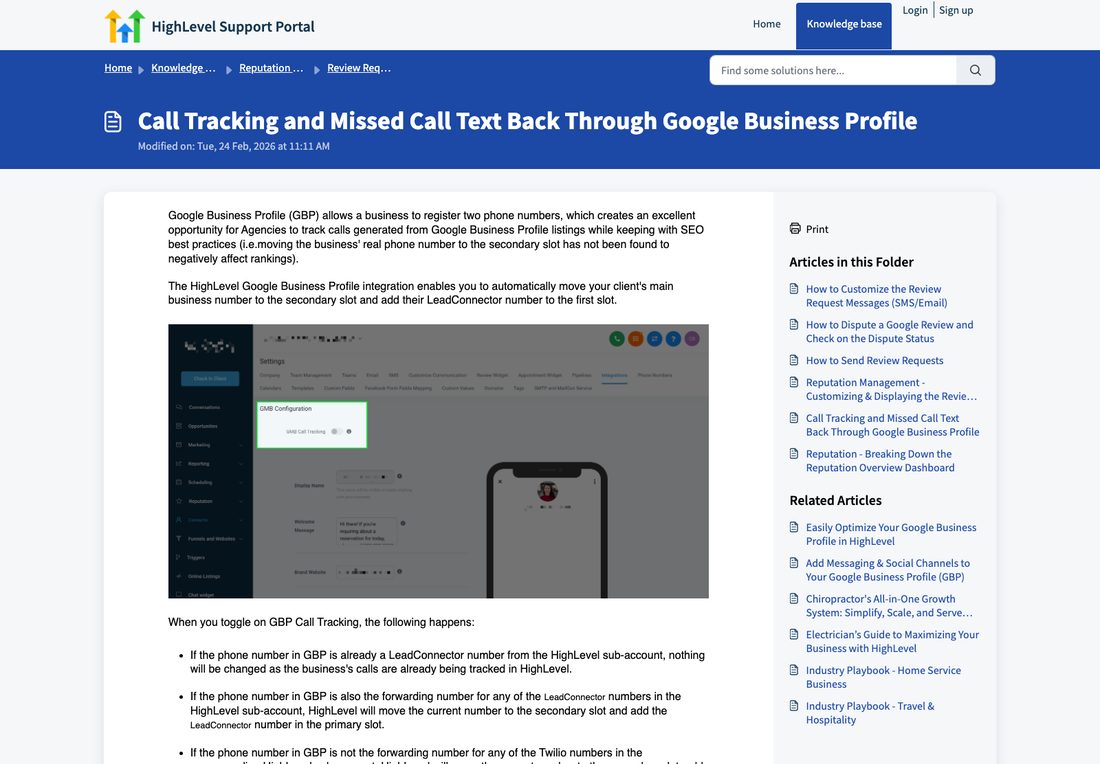Open 'Chiropractor's All-in-One Growth System' article

click(889, 605)
